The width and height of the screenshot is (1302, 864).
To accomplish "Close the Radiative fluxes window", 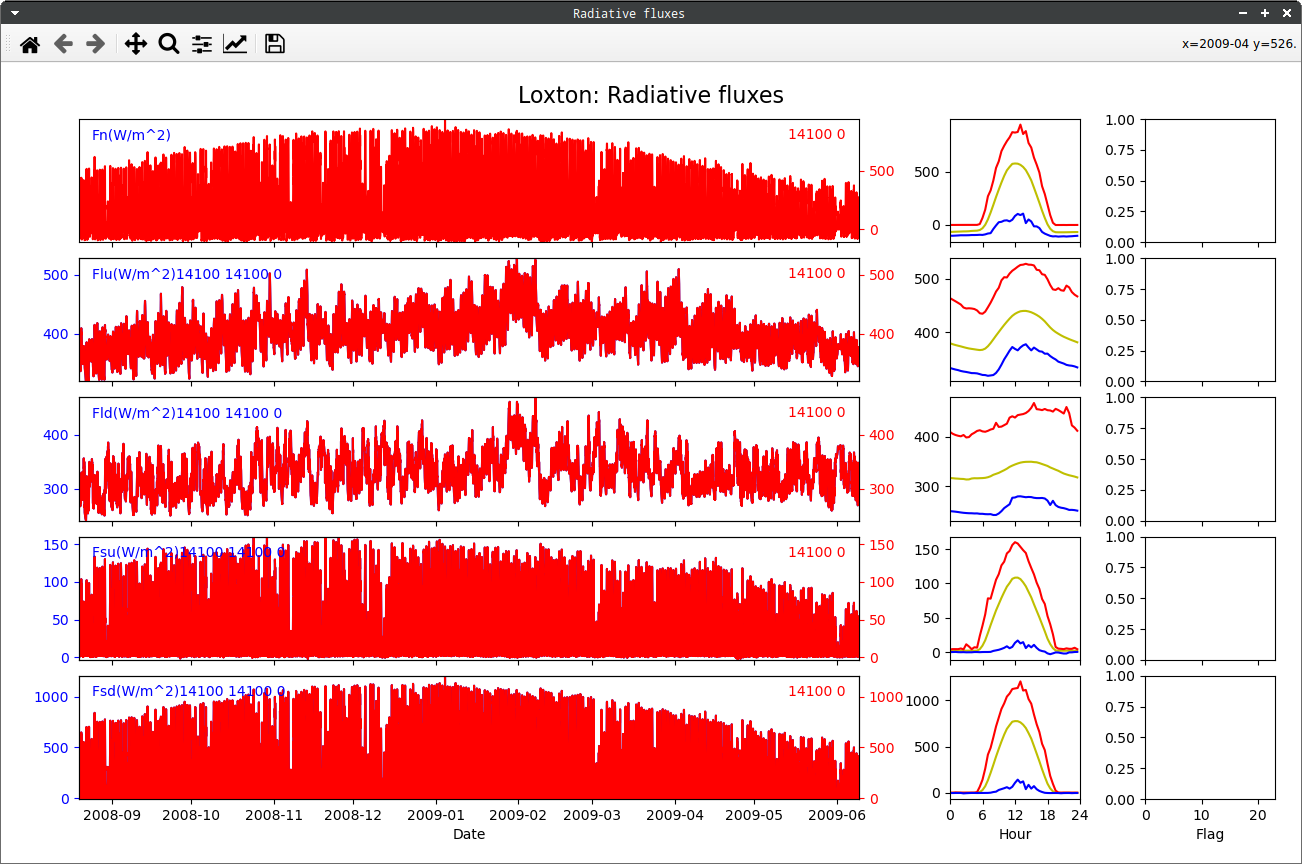I will 1286,13.
